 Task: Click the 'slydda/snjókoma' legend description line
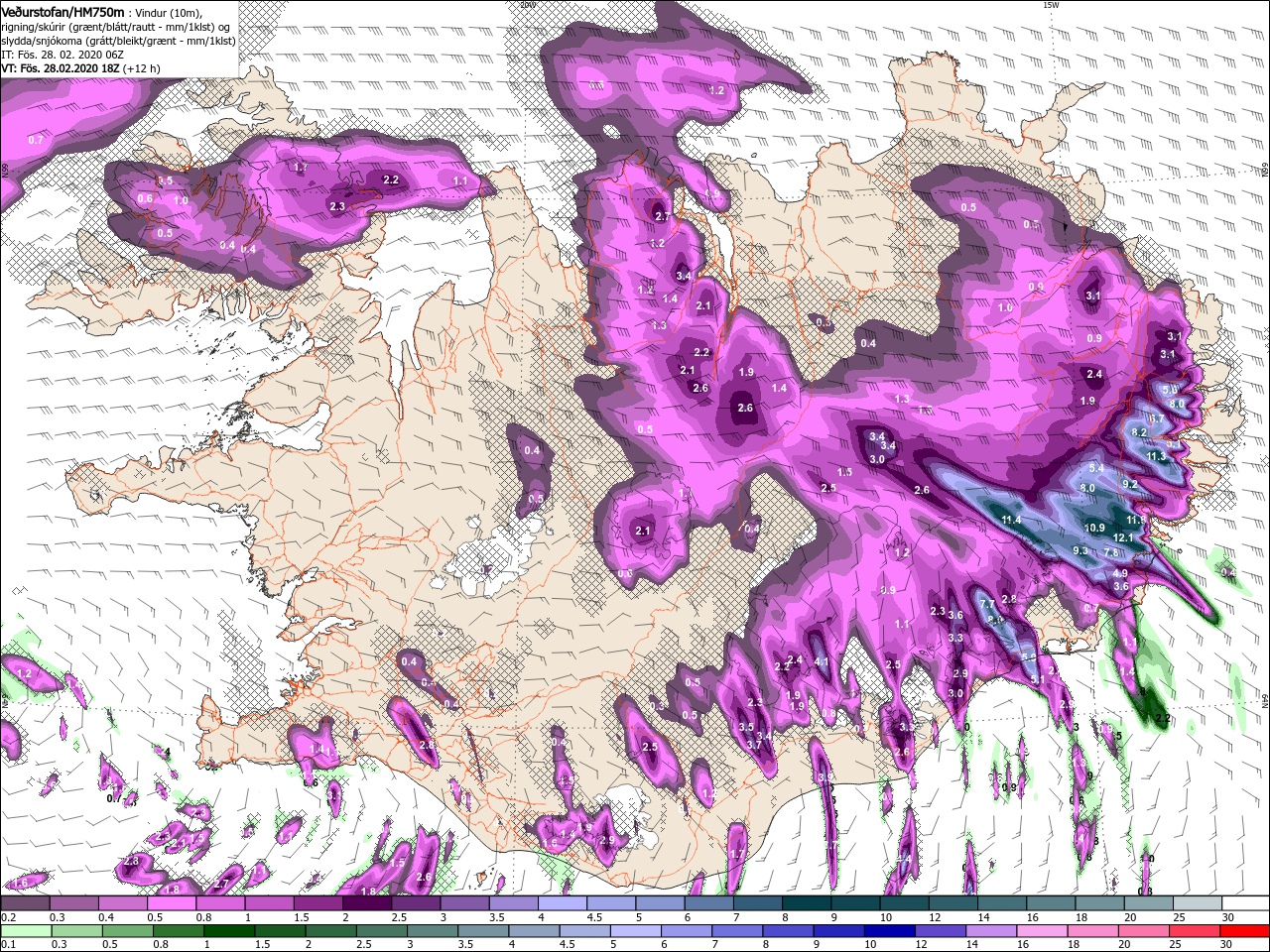[118, 41]
